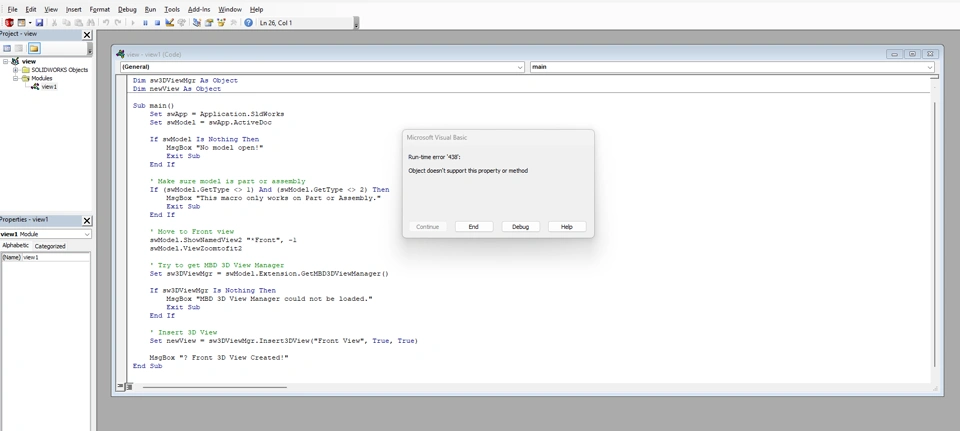Click the Run macro play icon
The image size is (960, 431).
pos(133,23)
